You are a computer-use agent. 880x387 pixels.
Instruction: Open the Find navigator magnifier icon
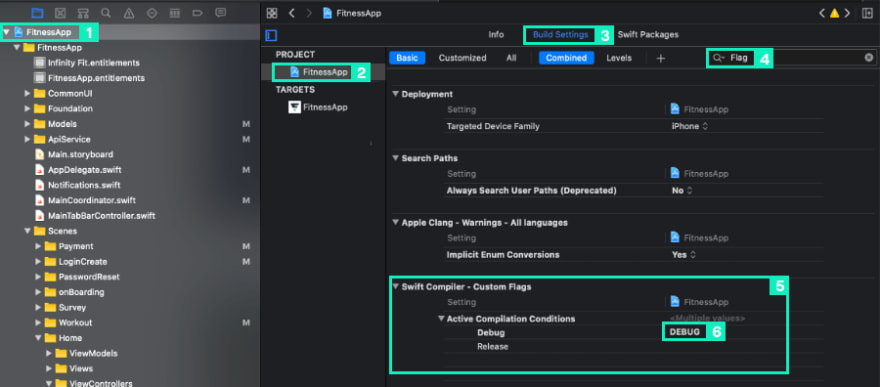click(106, 13)
